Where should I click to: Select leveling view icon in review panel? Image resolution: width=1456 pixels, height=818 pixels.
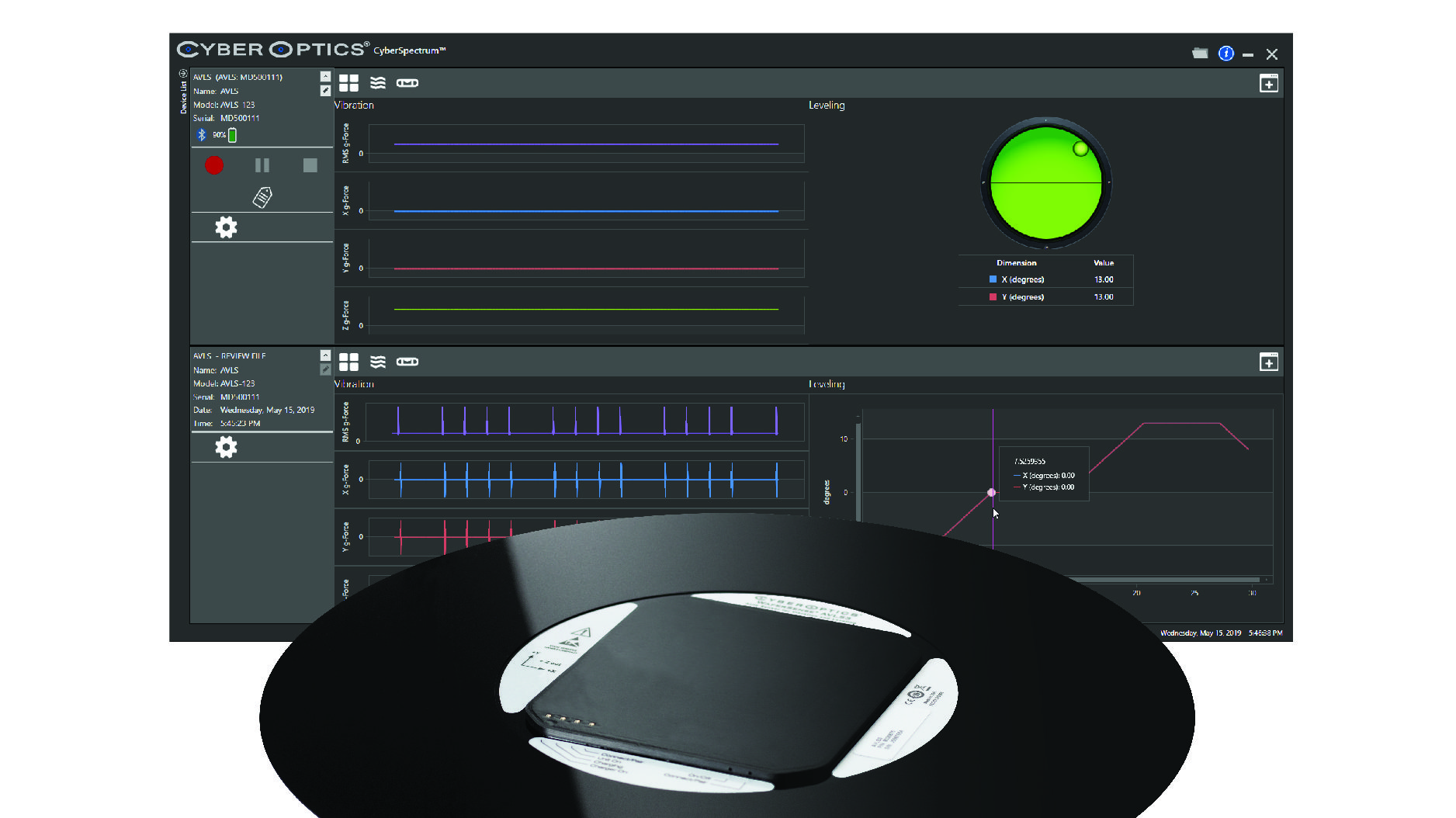click(x=407, y=362)
